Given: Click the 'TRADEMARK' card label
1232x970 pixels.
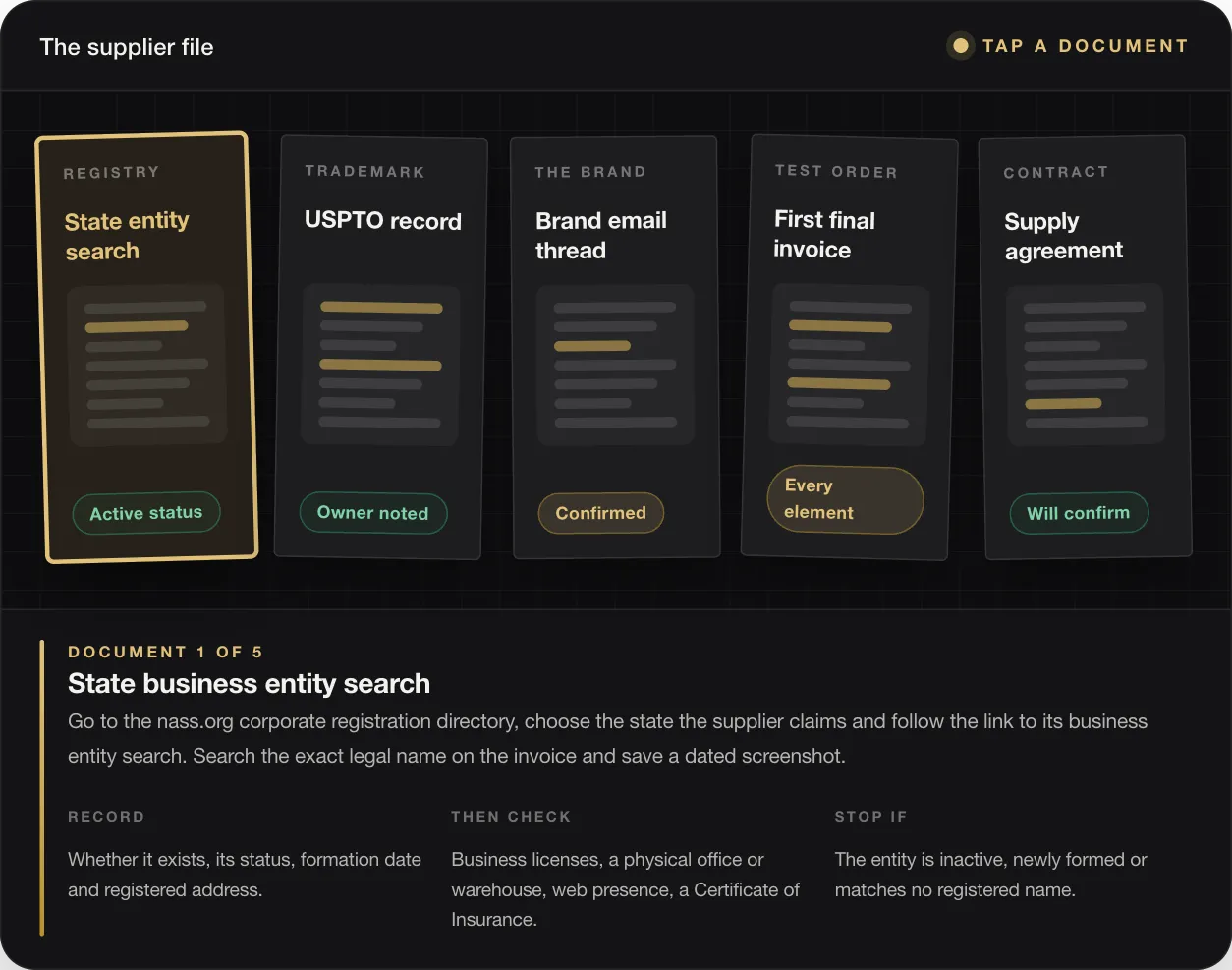Looking at the screenshot, I should tap(364, 171).
